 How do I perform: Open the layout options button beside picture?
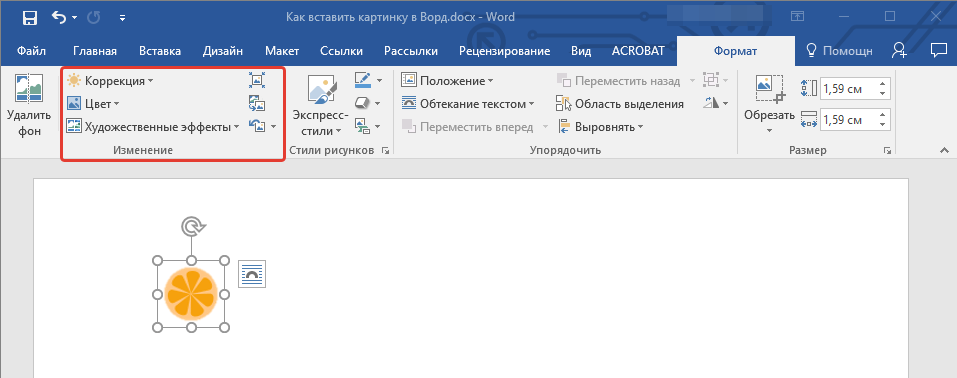251,274
